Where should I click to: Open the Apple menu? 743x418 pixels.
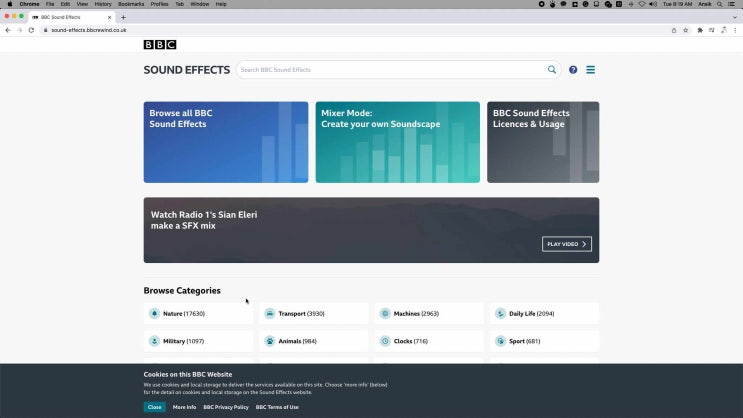(x=9, y=4)
